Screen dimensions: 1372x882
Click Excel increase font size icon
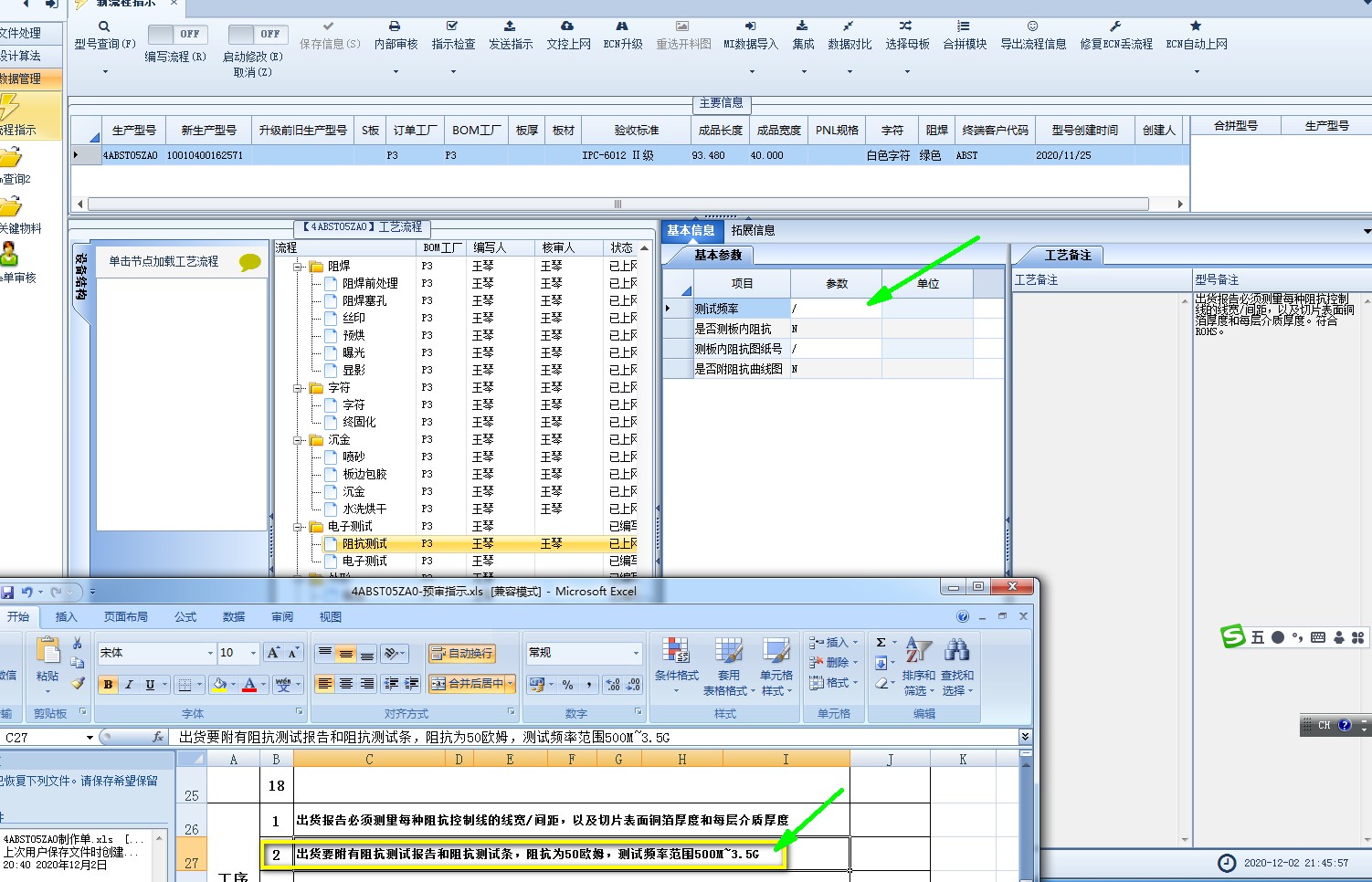click(273, 652)
